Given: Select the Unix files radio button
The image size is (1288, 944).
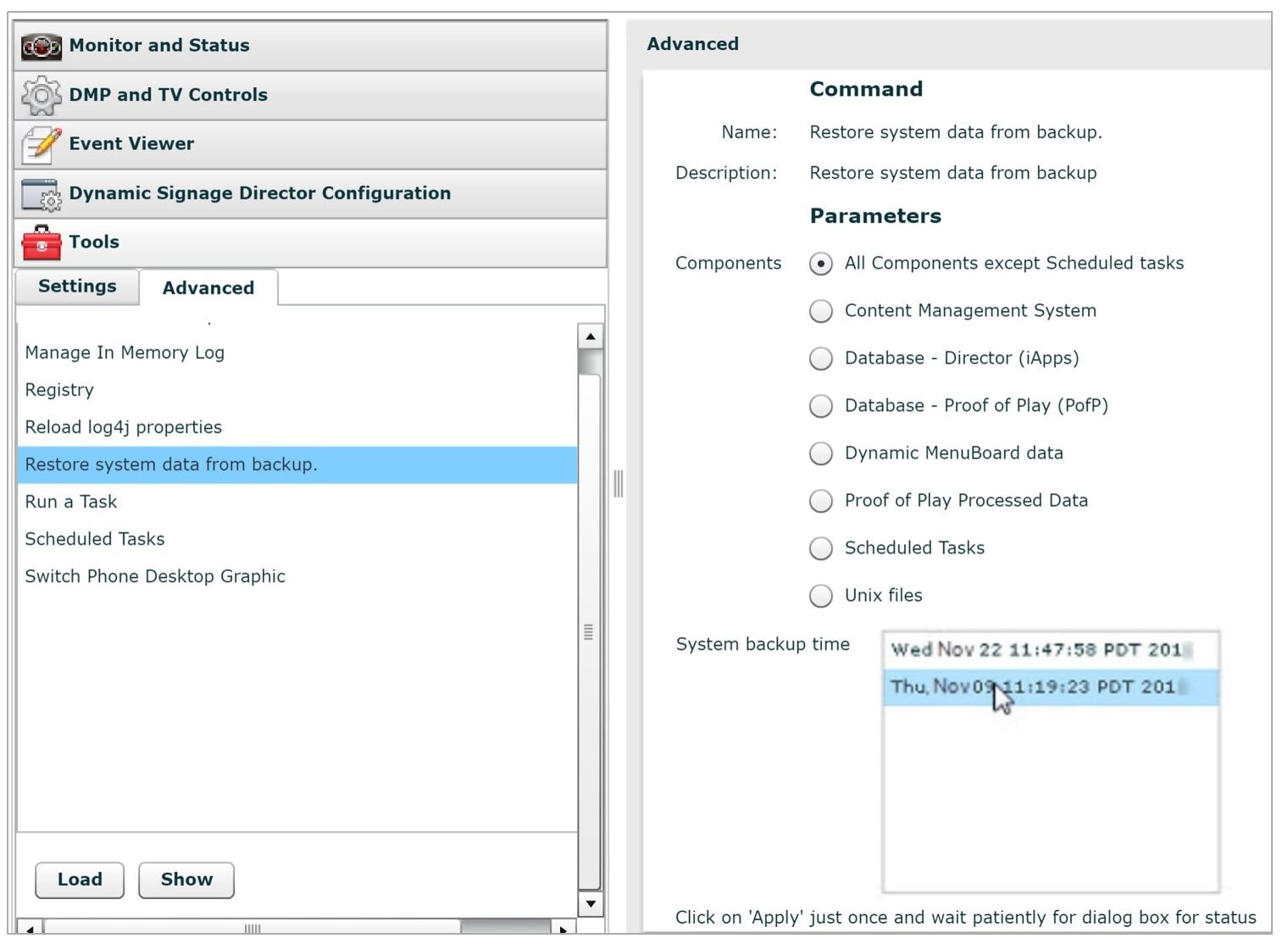Looking at the screenshot, I should coord(820,596).
